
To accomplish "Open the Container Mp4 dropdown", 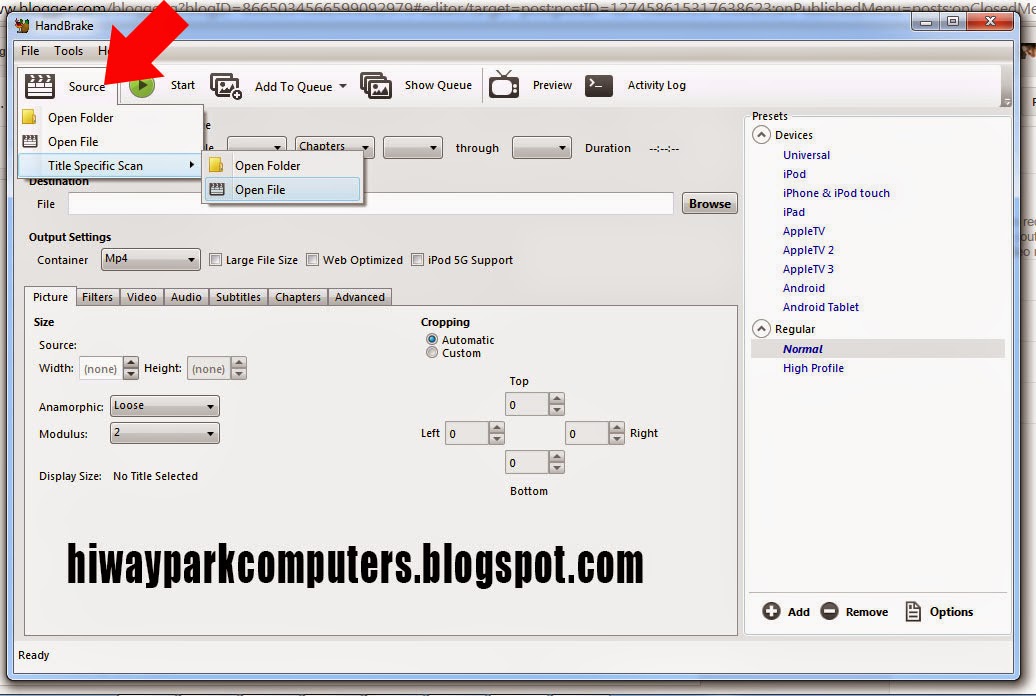I will point(151,259).
